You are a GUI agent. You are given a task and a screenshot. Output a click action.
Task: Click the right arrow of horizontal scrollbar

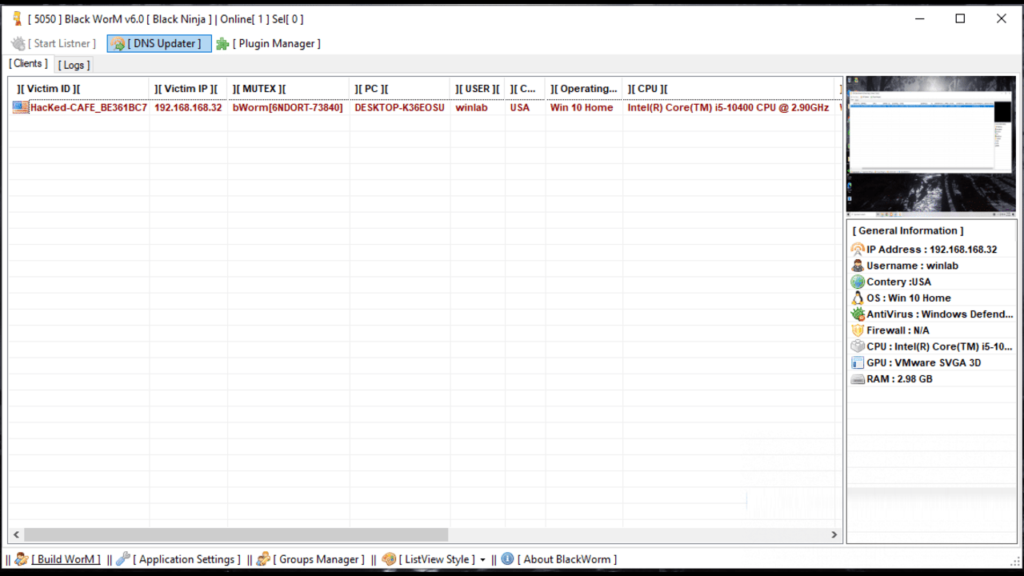click(834, 534)
